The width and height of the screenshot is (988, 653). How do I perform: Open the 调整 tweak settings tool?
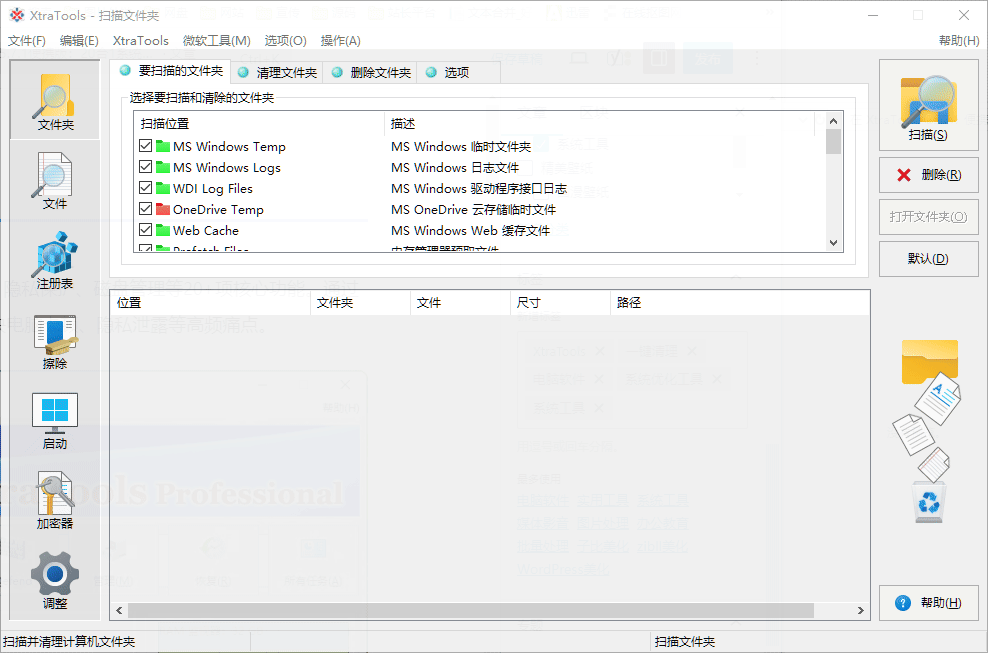coord(55,581)
